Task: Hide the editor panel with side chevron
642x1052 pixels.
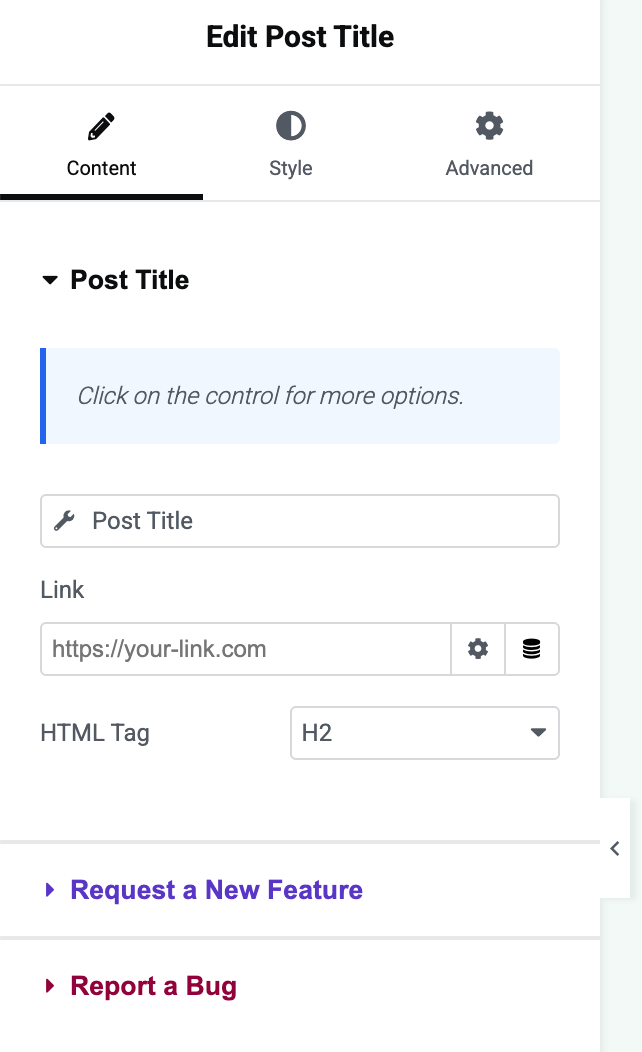Action: (615, 849)
